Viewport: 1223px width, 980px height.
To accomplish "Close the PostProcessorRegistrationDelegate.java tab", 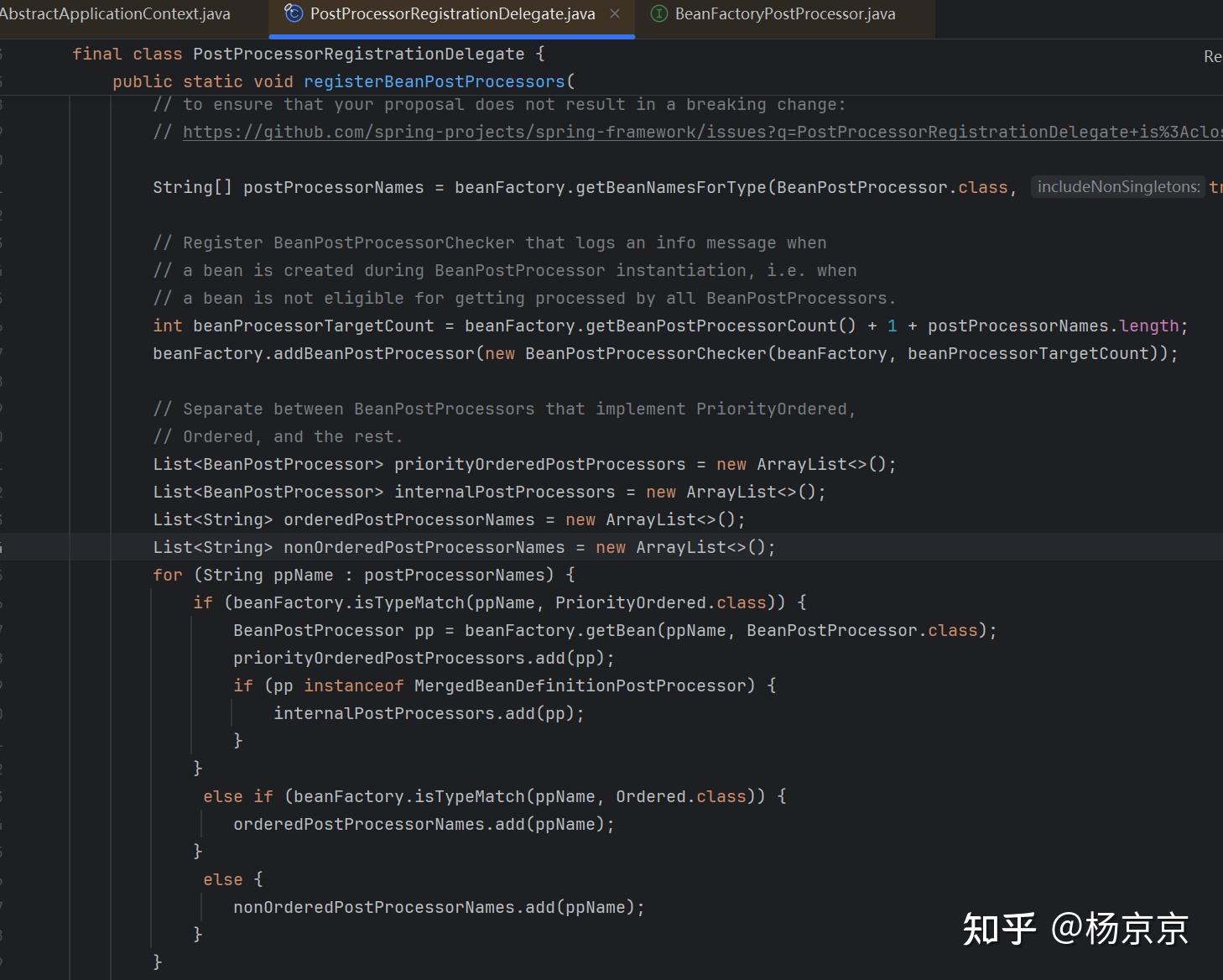I will [x=615, y=13].
